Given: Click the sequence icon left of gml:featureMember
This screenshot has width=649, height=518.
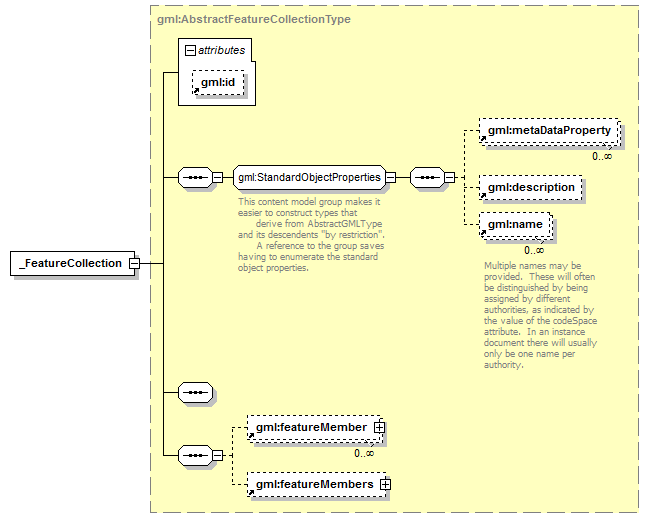Looking at the screenshot, I should click(x=193, y=456).
